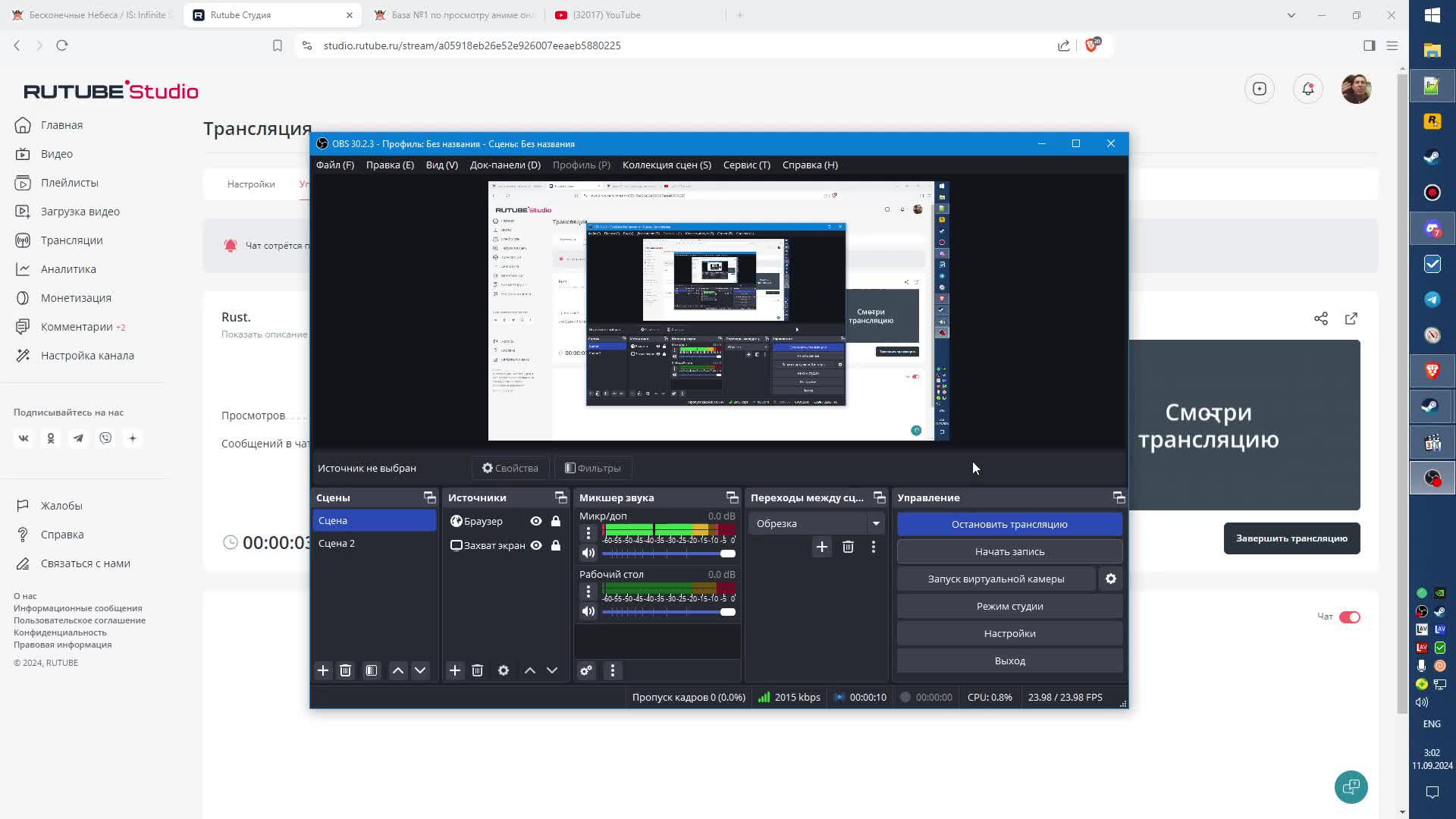Click Остановить трансляцию button

pyautogui.click(x=1009, y=524)
